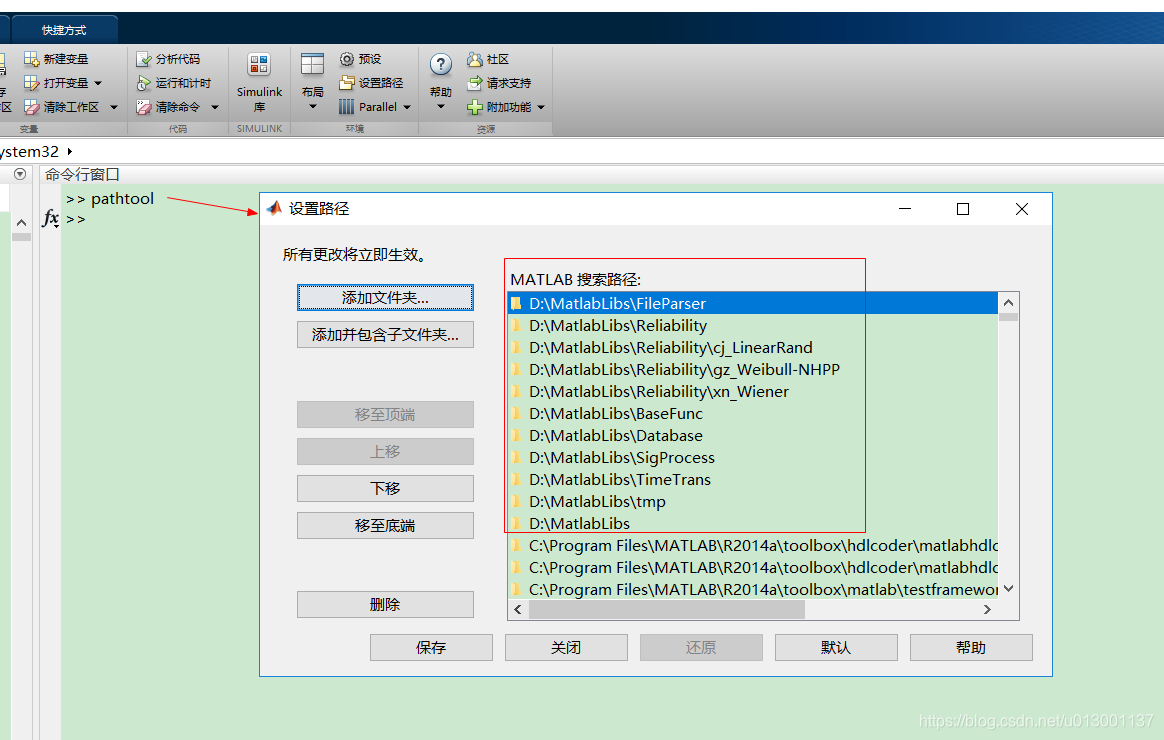This screenshot has height=740, width=1164.
Task: Expand the Add-Ons dropdown arrow
Action: (x=541, y=107)
